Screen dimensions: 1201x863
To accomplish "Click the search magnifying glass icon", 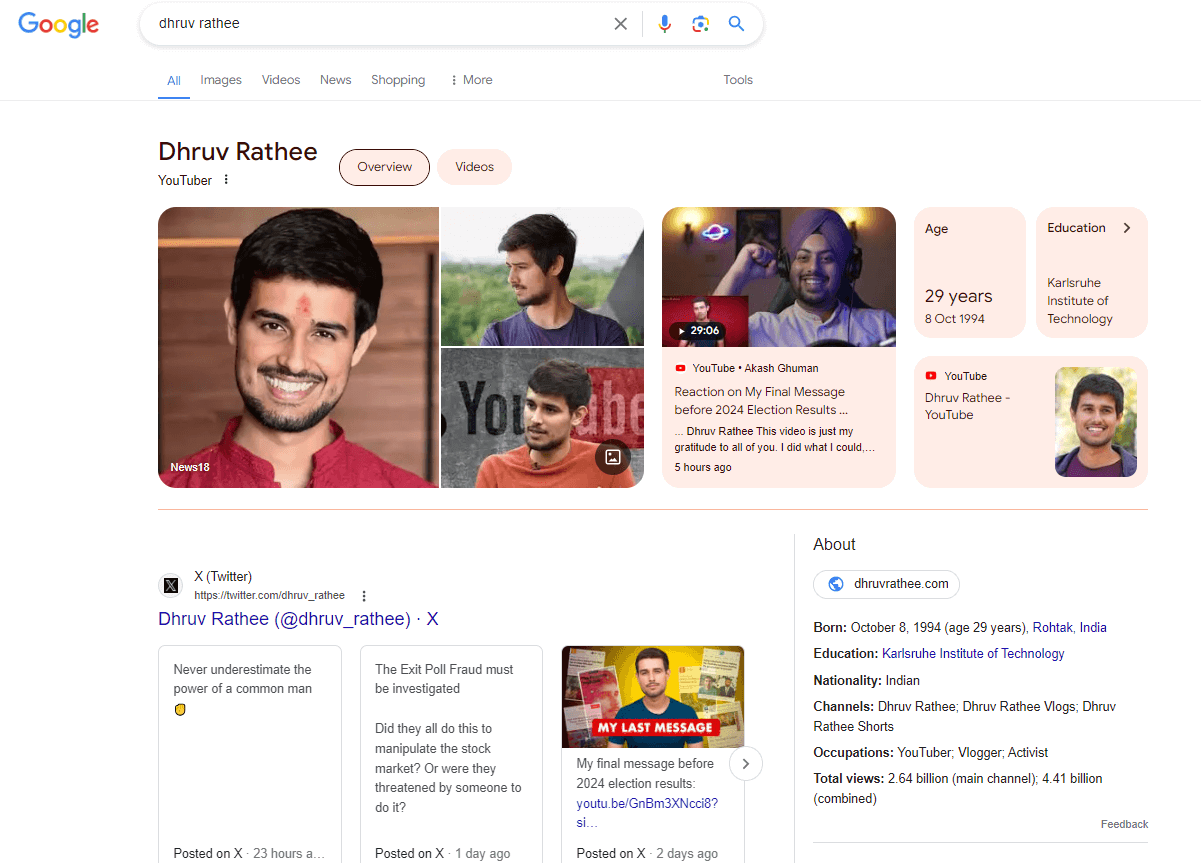I will coord(736,23).
